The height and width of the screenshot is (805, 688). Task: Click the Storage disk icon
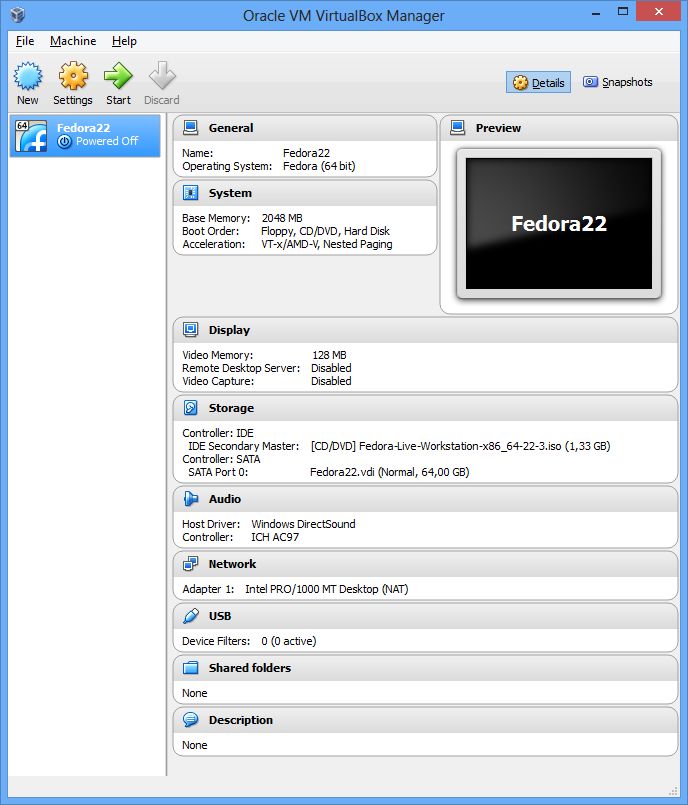pyautogui.click(x=190, y=408)
